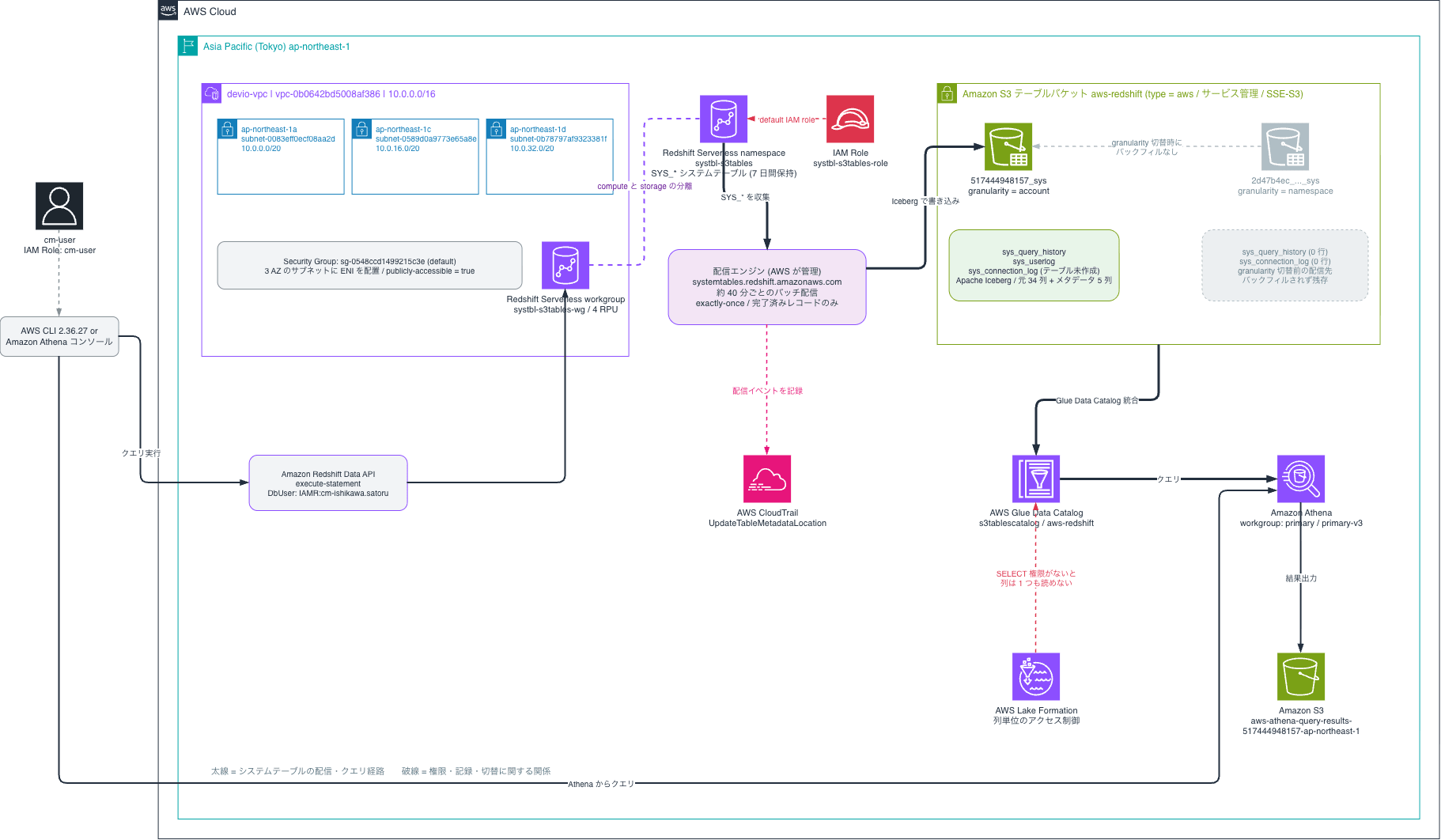Screen dimensions: 1441x840
Task: Click the 'Glue Data Catalog 統合' label
Action: pyautogui.click(x=1097, y=400)
